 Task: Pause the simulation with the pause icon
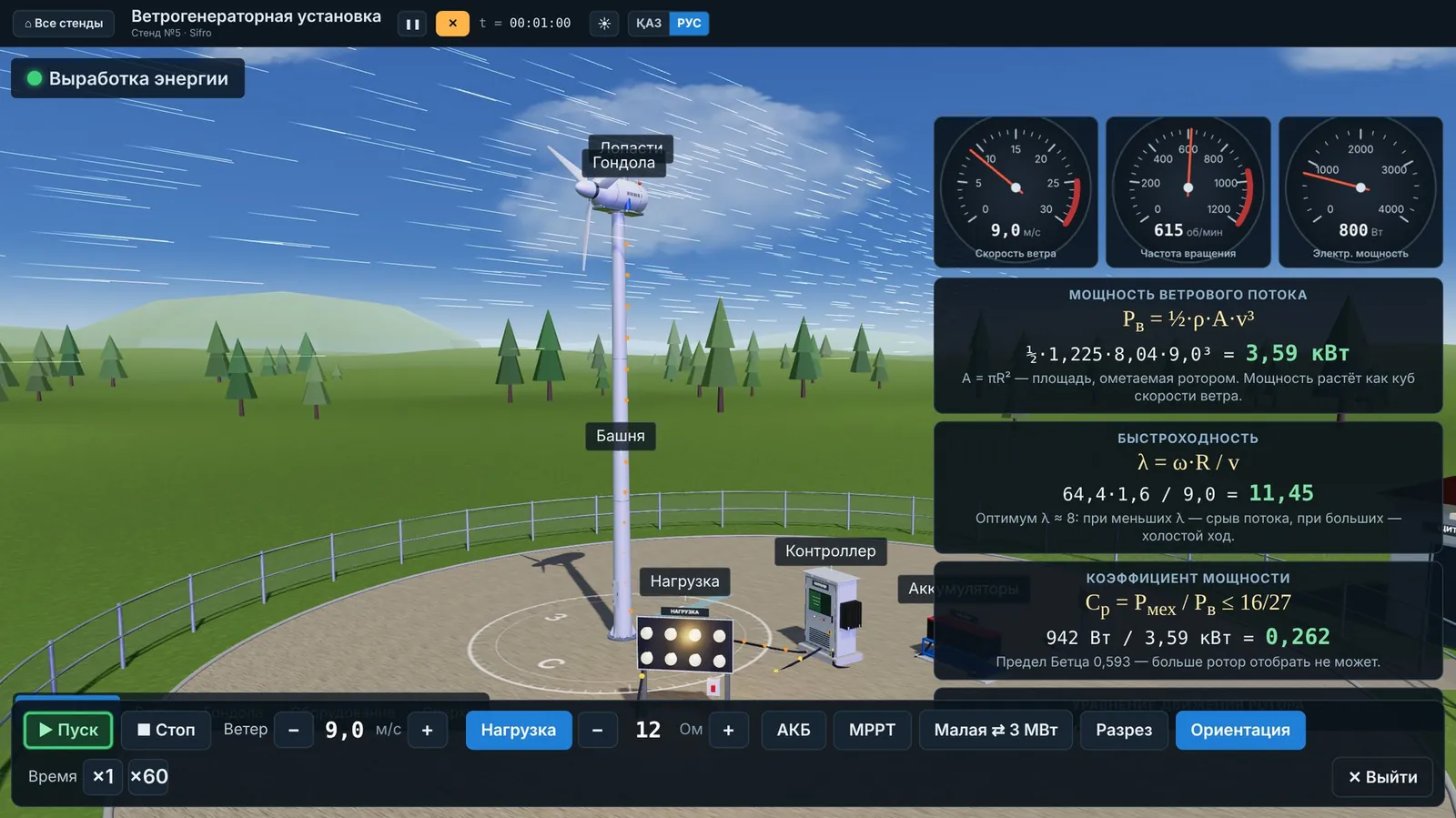(x=412, y=24)
